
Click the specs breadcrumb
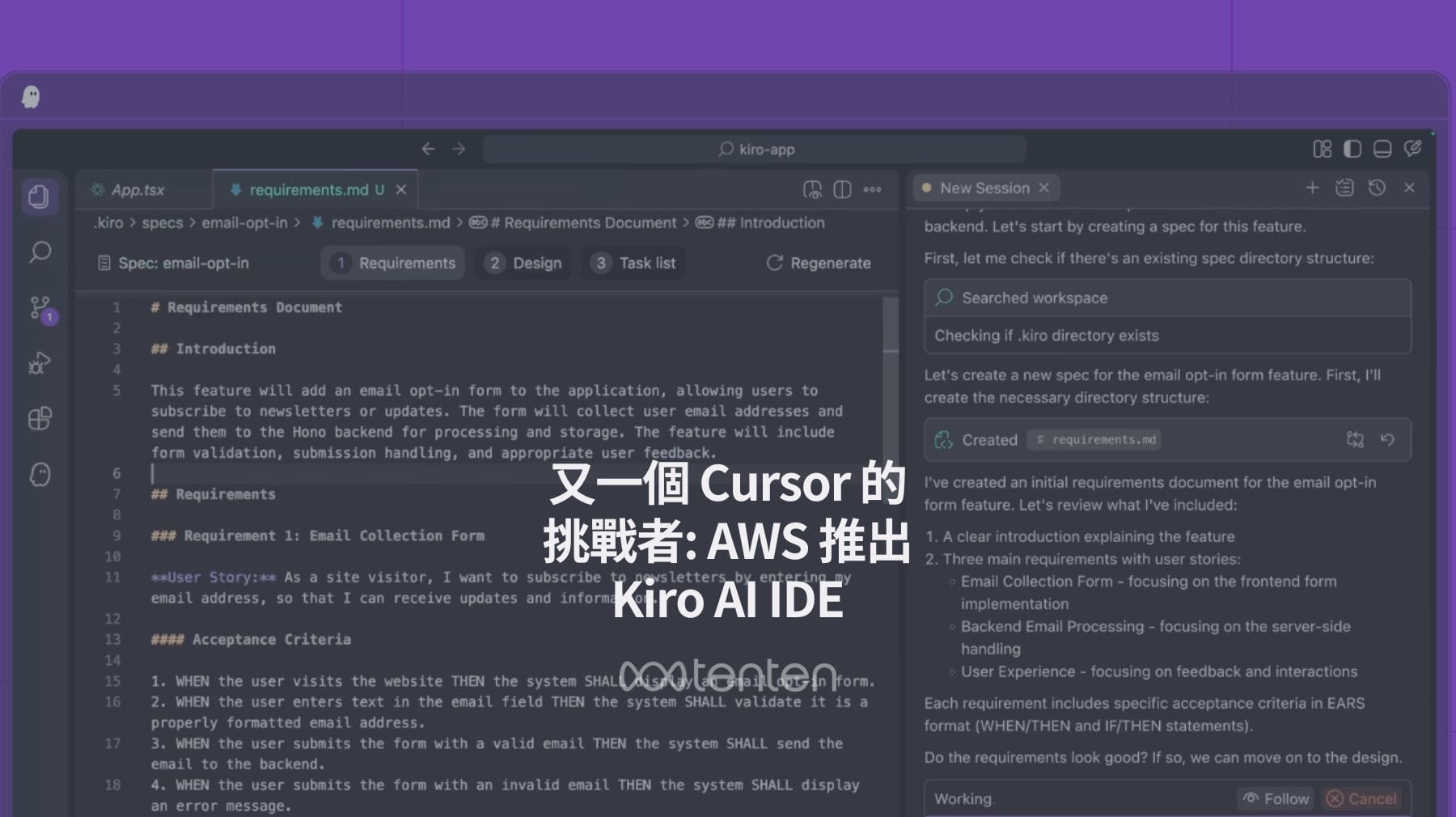(163, 222)
